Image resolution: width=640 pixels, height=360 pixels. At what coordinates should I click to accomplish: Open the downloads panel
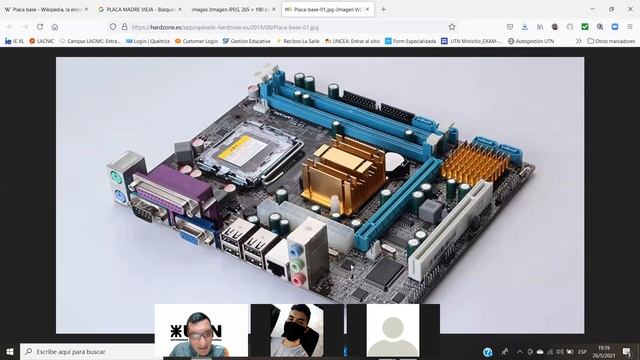click(525, 27)
